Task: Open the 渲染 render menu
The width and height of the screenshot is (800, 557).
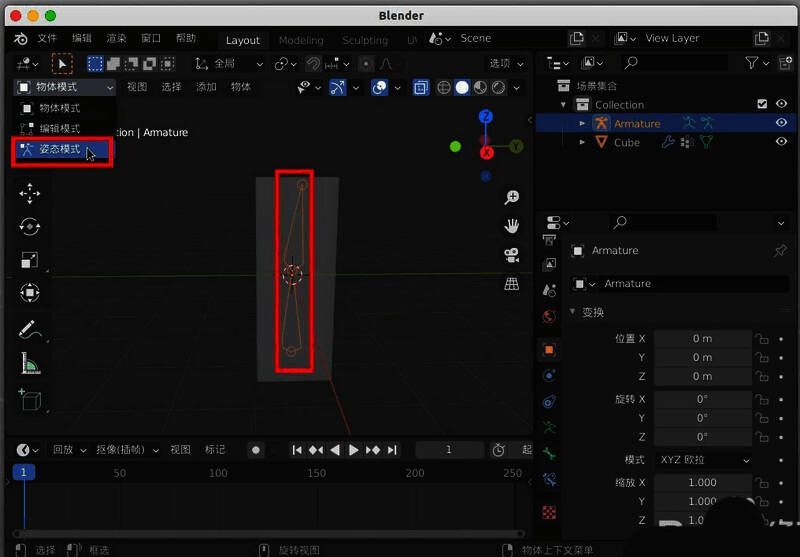Action: point(116,39)
